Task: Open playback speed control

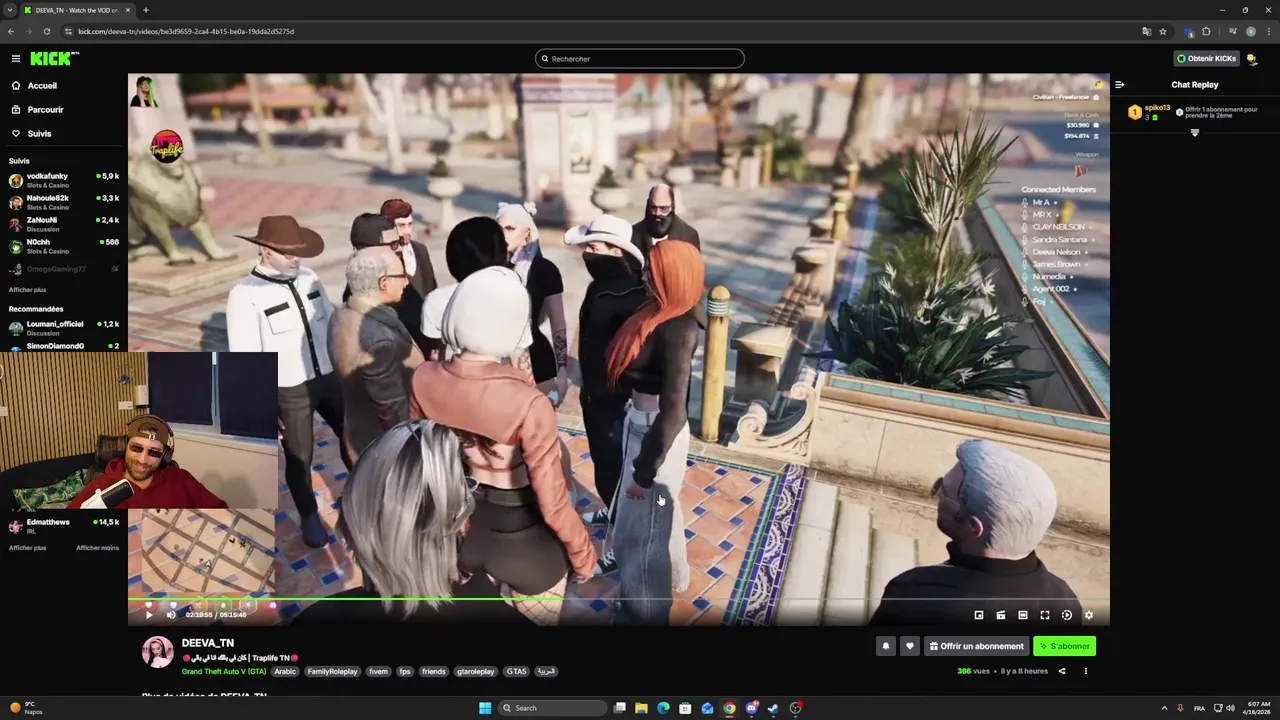Action: click(1067, 615)
